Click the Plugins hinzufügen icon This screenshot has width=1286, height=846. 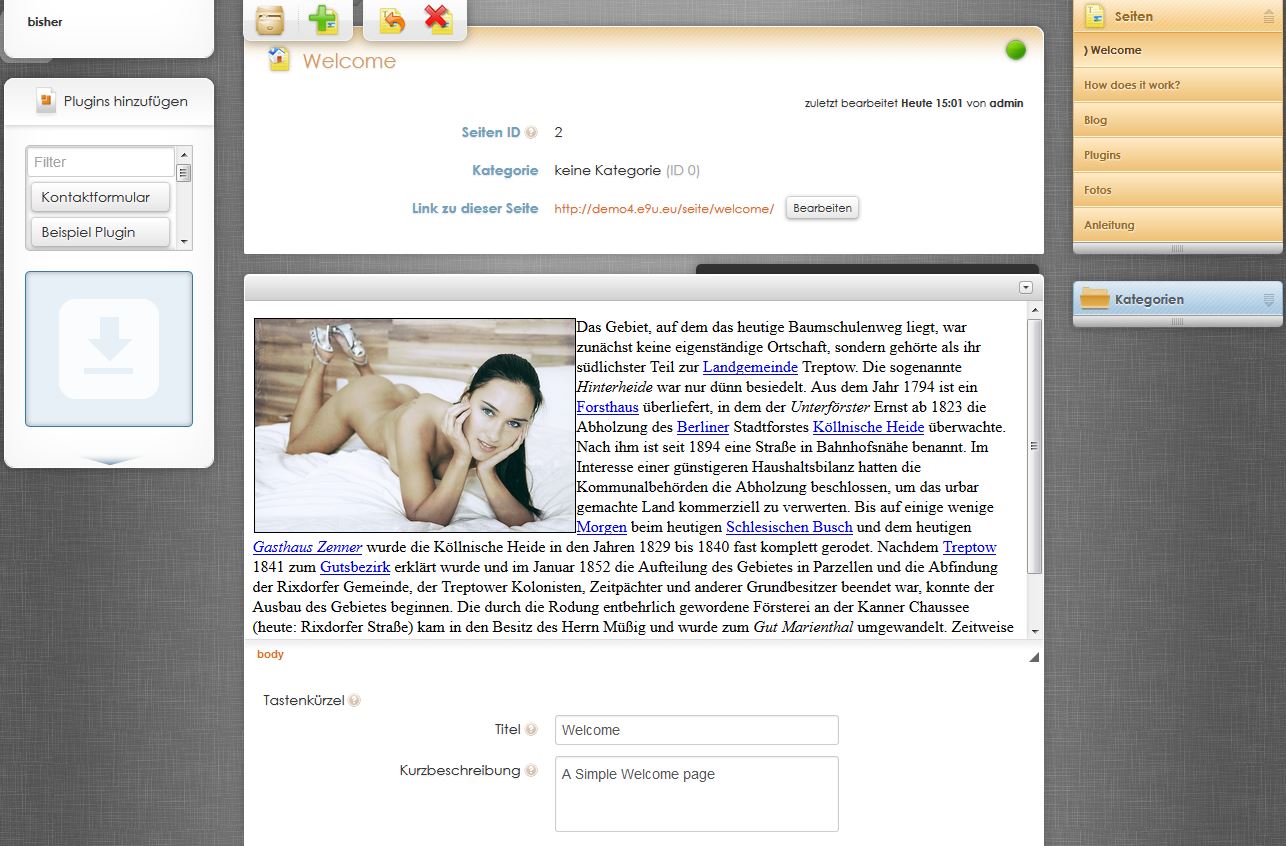(x=46, y=100)
